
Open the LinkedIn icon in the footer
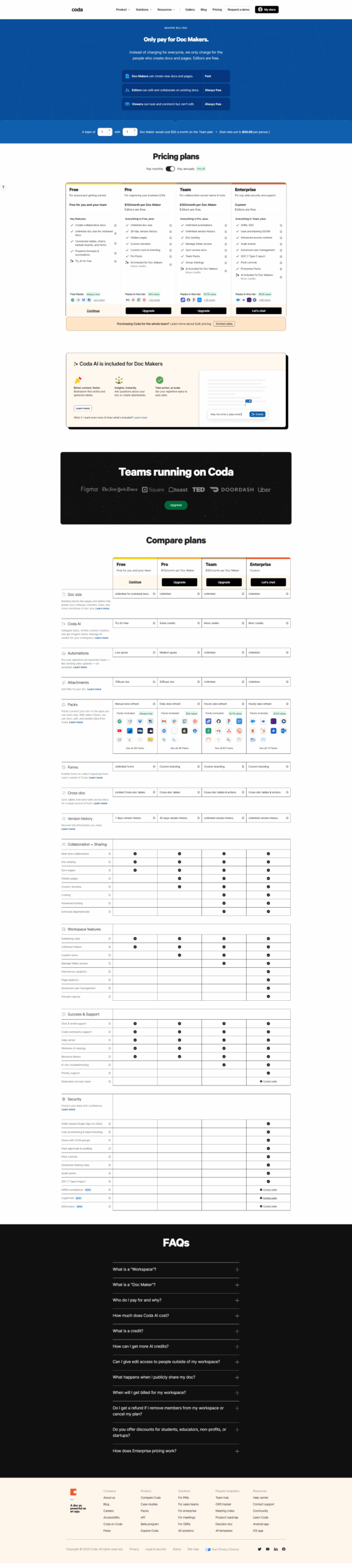click(275, 1549)
